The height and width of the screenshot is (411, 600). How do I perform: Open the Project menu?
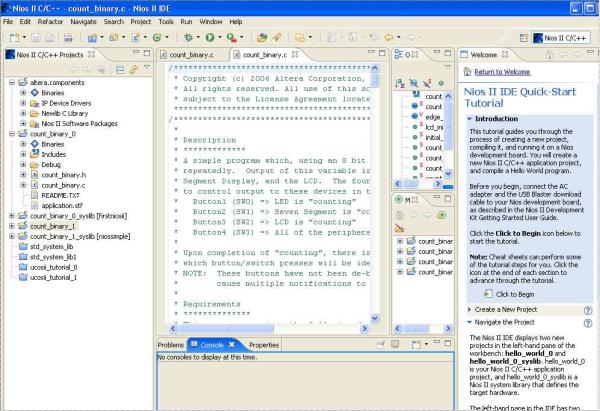[141, 22]
